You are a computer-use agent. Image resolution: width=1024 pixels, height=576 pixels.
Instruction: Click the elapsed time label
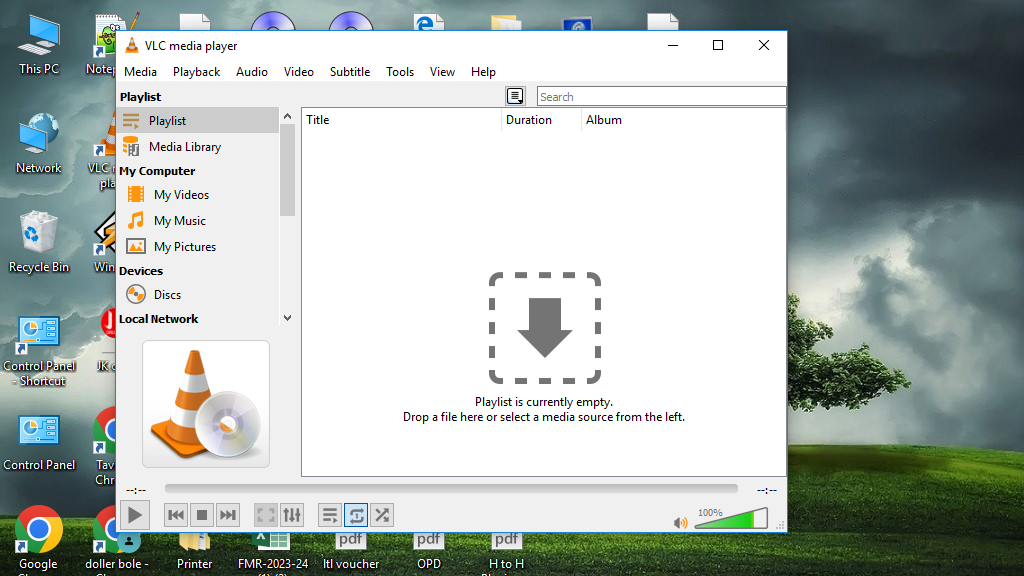click(x=136, y=490)
